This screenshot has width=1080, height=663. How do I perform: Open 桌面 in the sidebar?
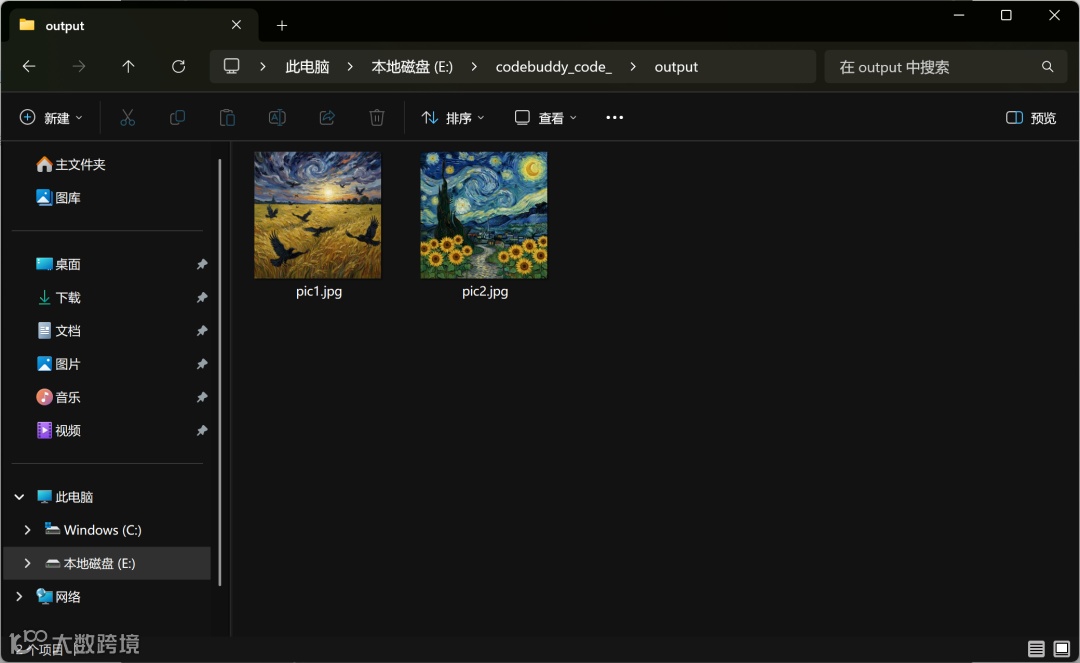point(59,264)
